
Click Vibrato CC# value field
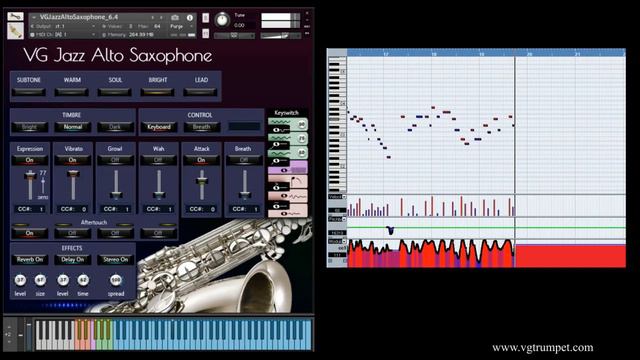[x=73, y=209]
